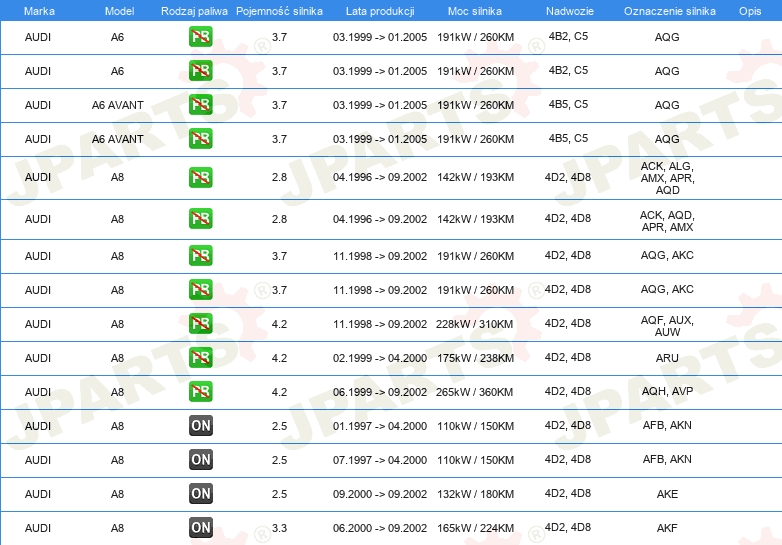Click petrol icon in the AQH, AVP row
The image size is (782, 545).
pyautogui.click(x=200, y=391)
